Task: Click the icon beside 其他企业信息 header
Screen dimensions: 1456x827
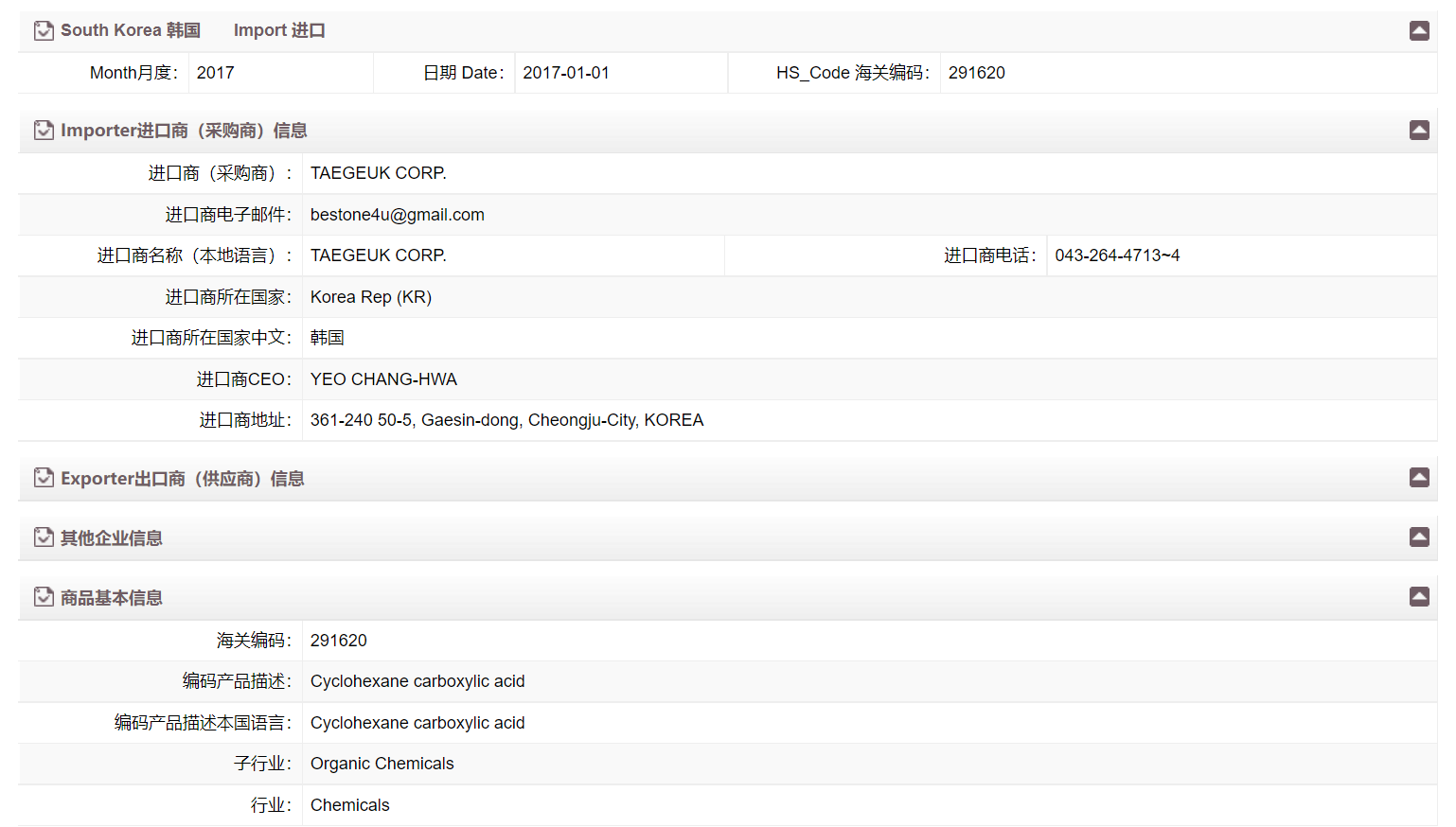Action: coord(44,537)
